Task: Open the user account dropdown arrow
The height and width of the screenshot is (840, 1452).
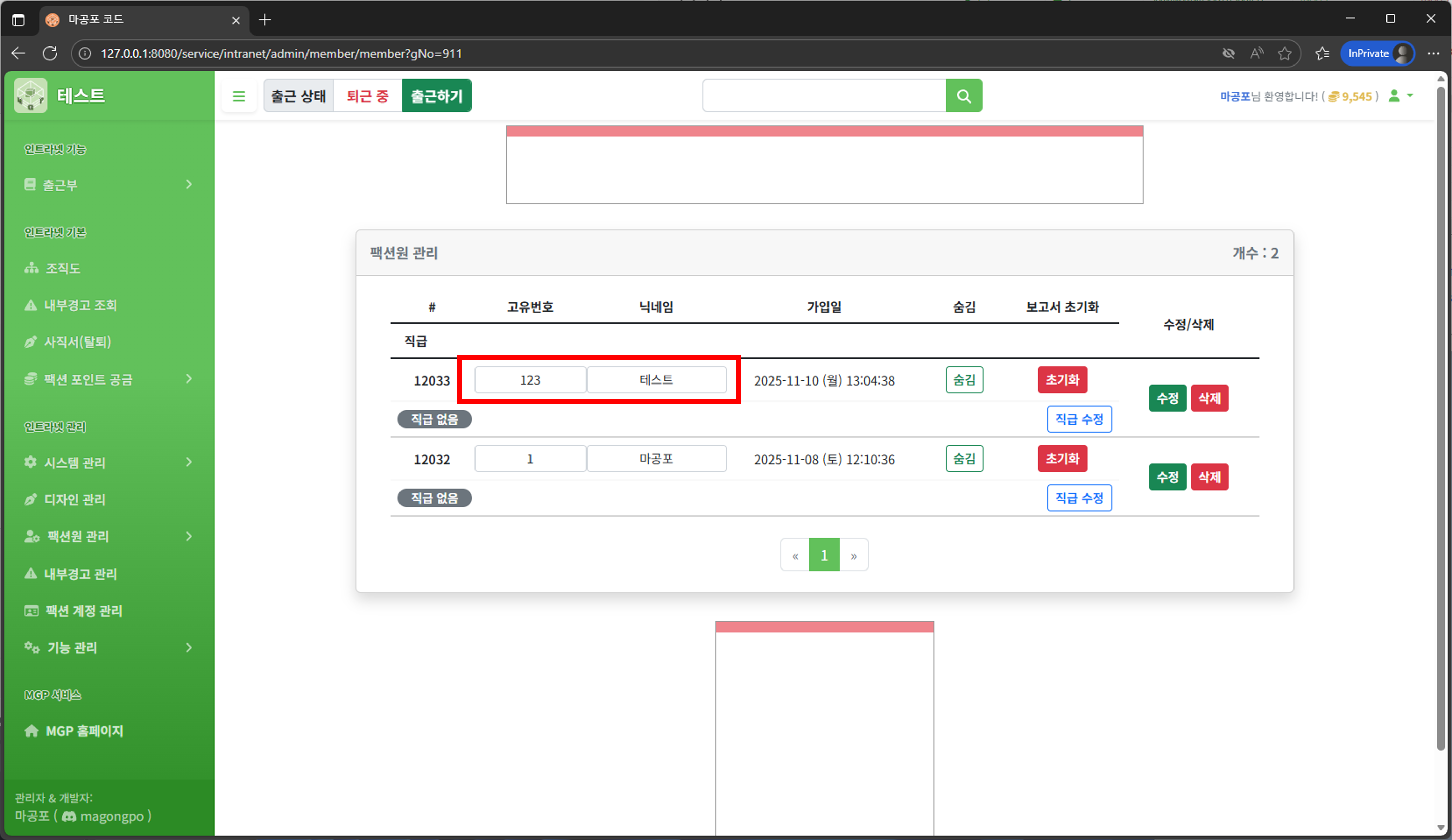Action: click(1409, 96)
